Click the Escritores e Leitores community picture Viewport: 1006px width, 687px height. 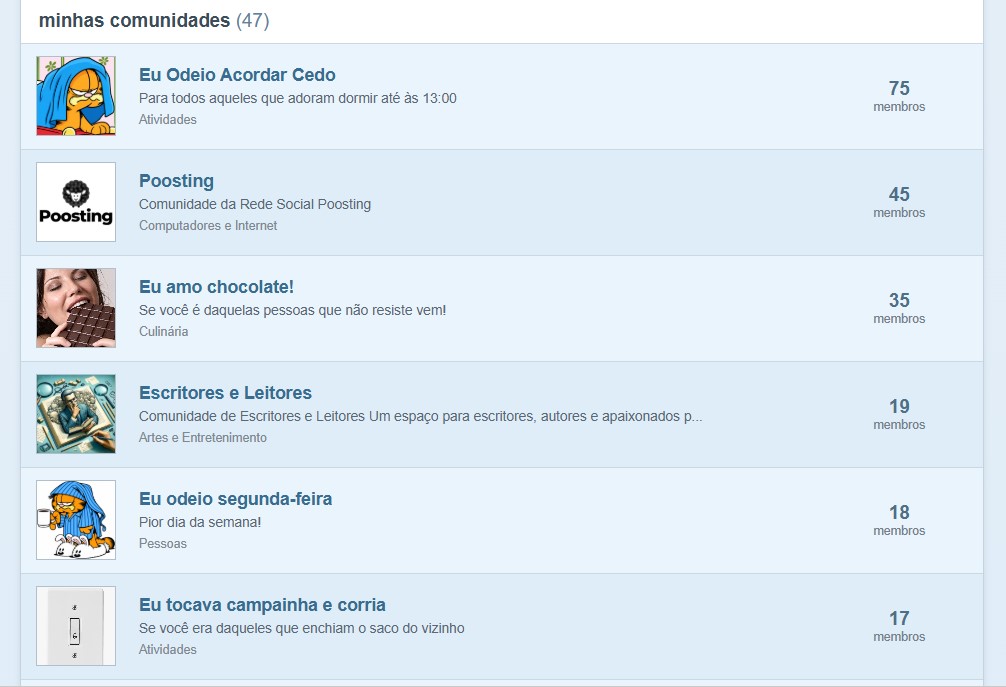pyautogui.click(x=76, y=414)
